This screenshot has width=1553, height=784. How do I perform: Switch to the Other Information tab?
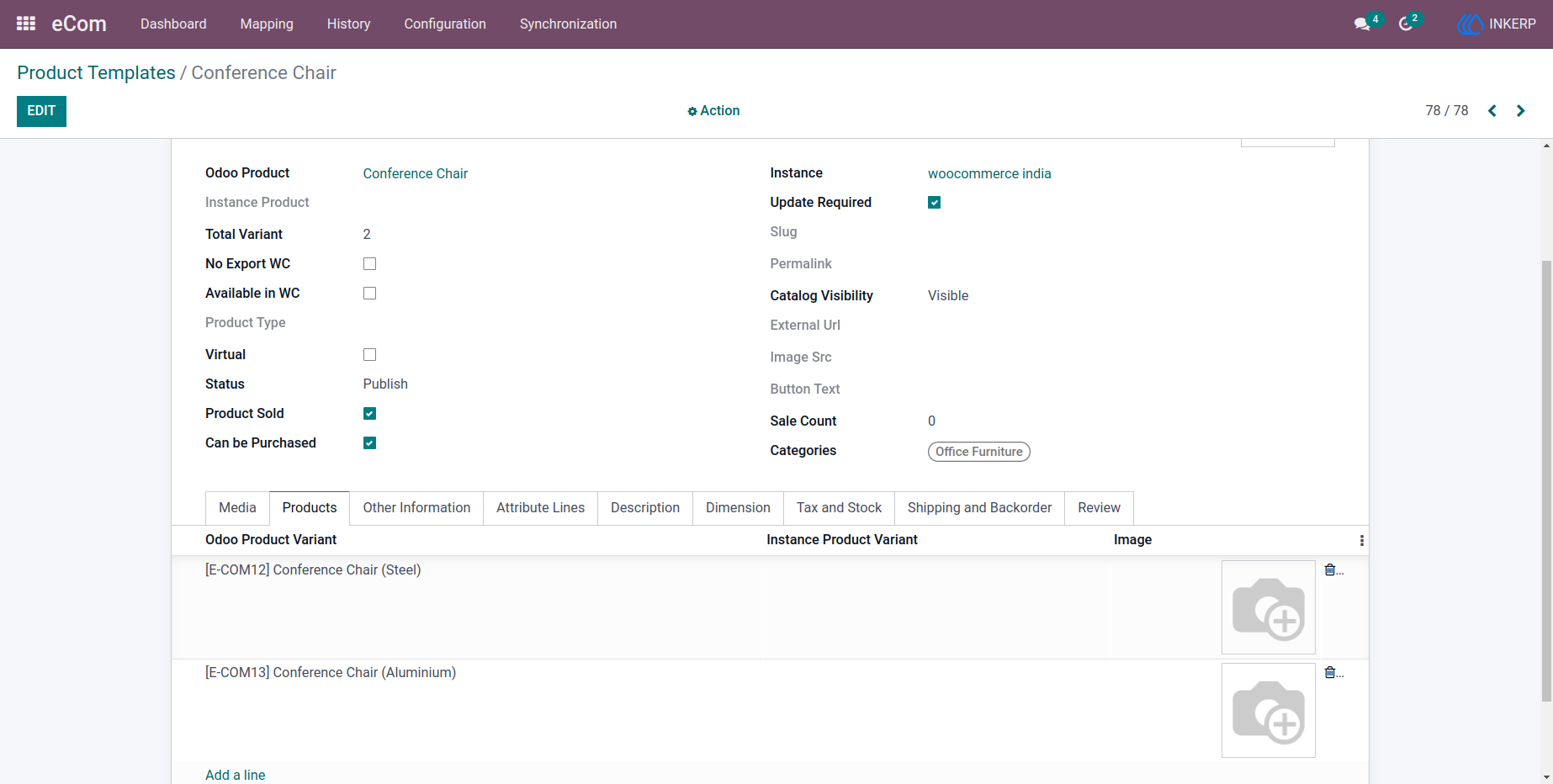tap(416, 508)
